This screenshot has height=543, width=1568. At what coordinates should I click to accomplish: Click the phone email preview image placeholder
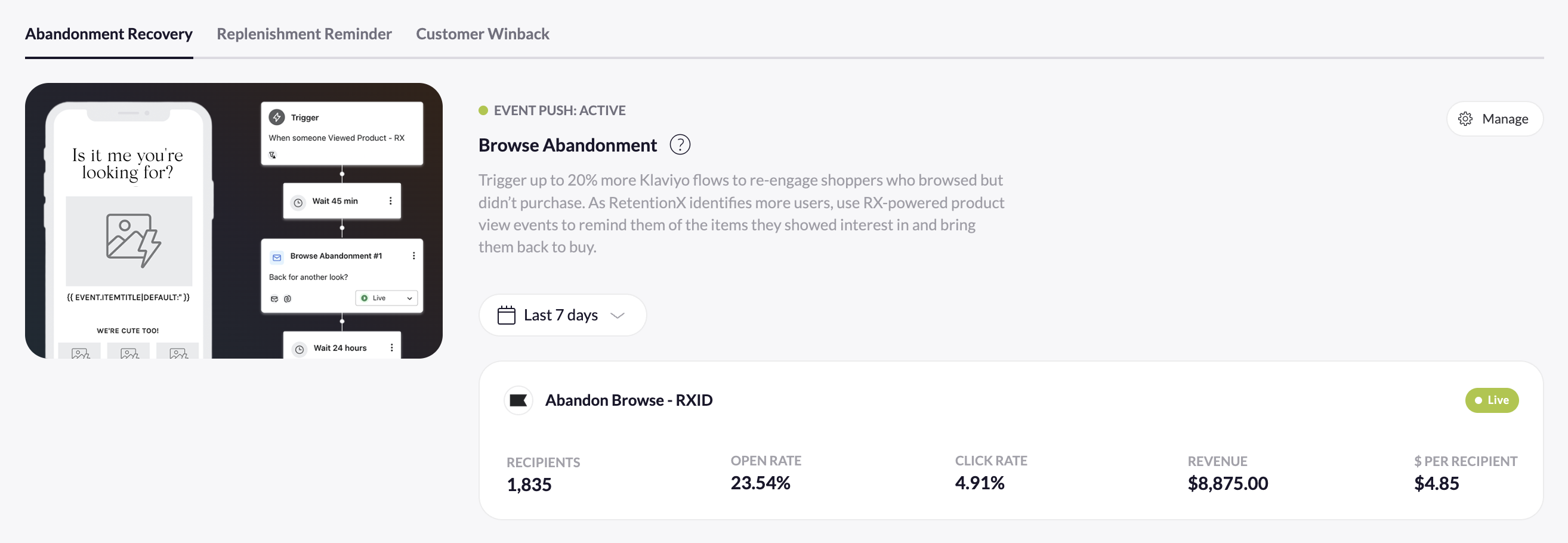click(x=129, y=240)
